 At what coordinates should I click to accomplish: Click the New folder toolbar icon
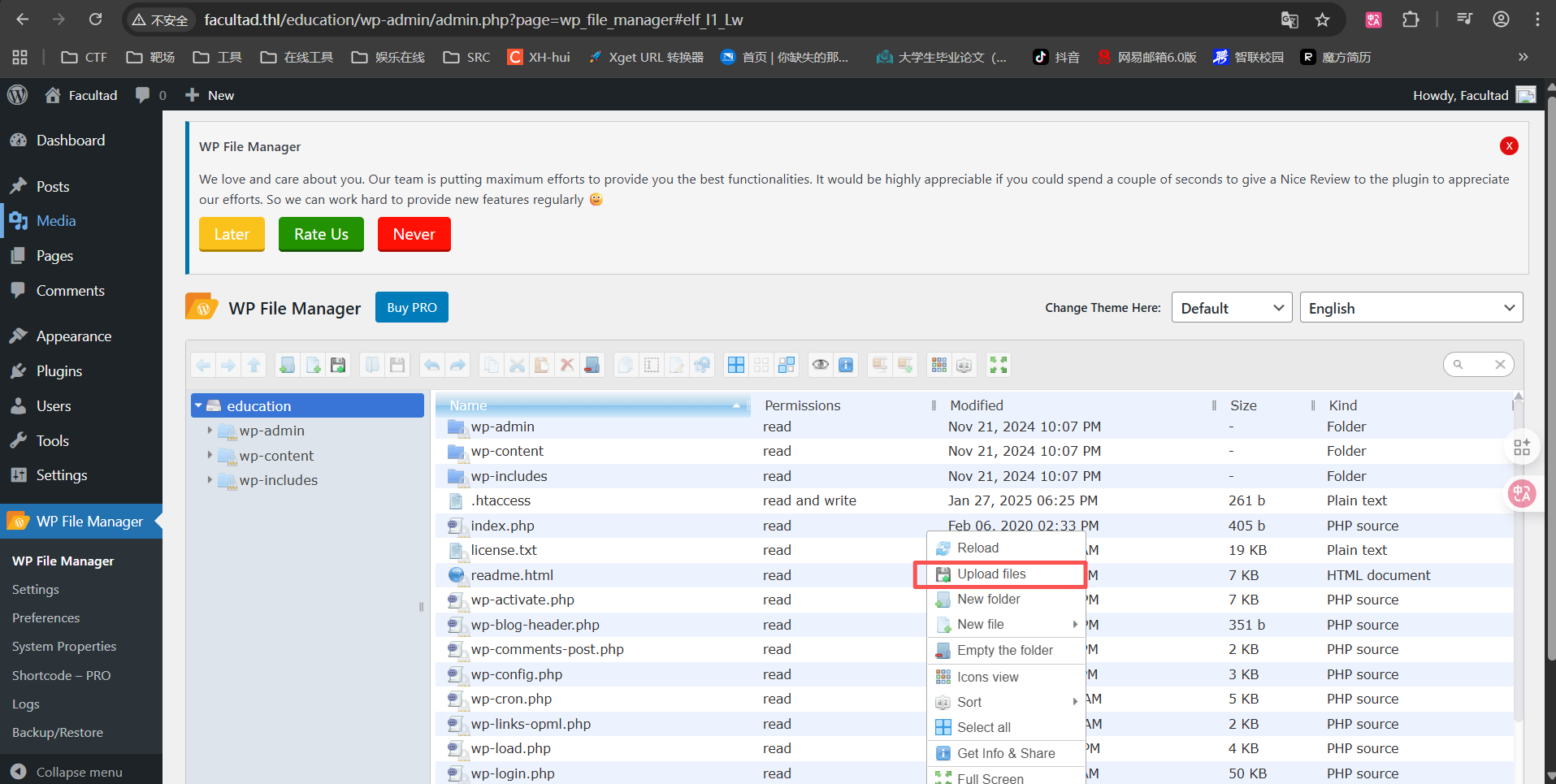pos(287,366)
